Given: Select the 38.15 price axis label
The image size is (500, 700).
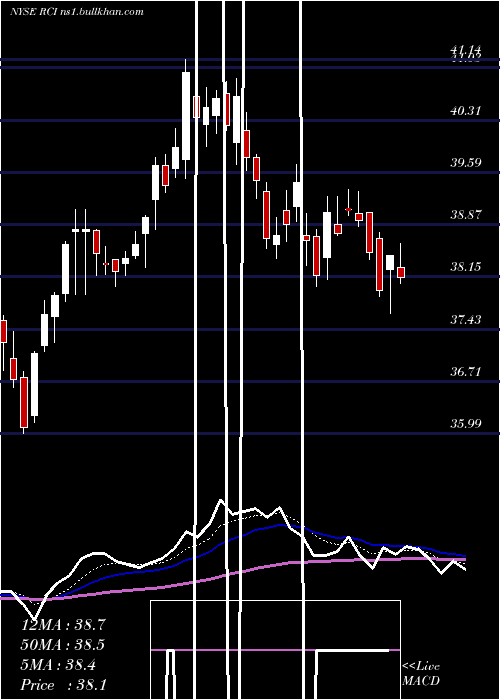Looking at the screenshot, I should coord(466,267).
